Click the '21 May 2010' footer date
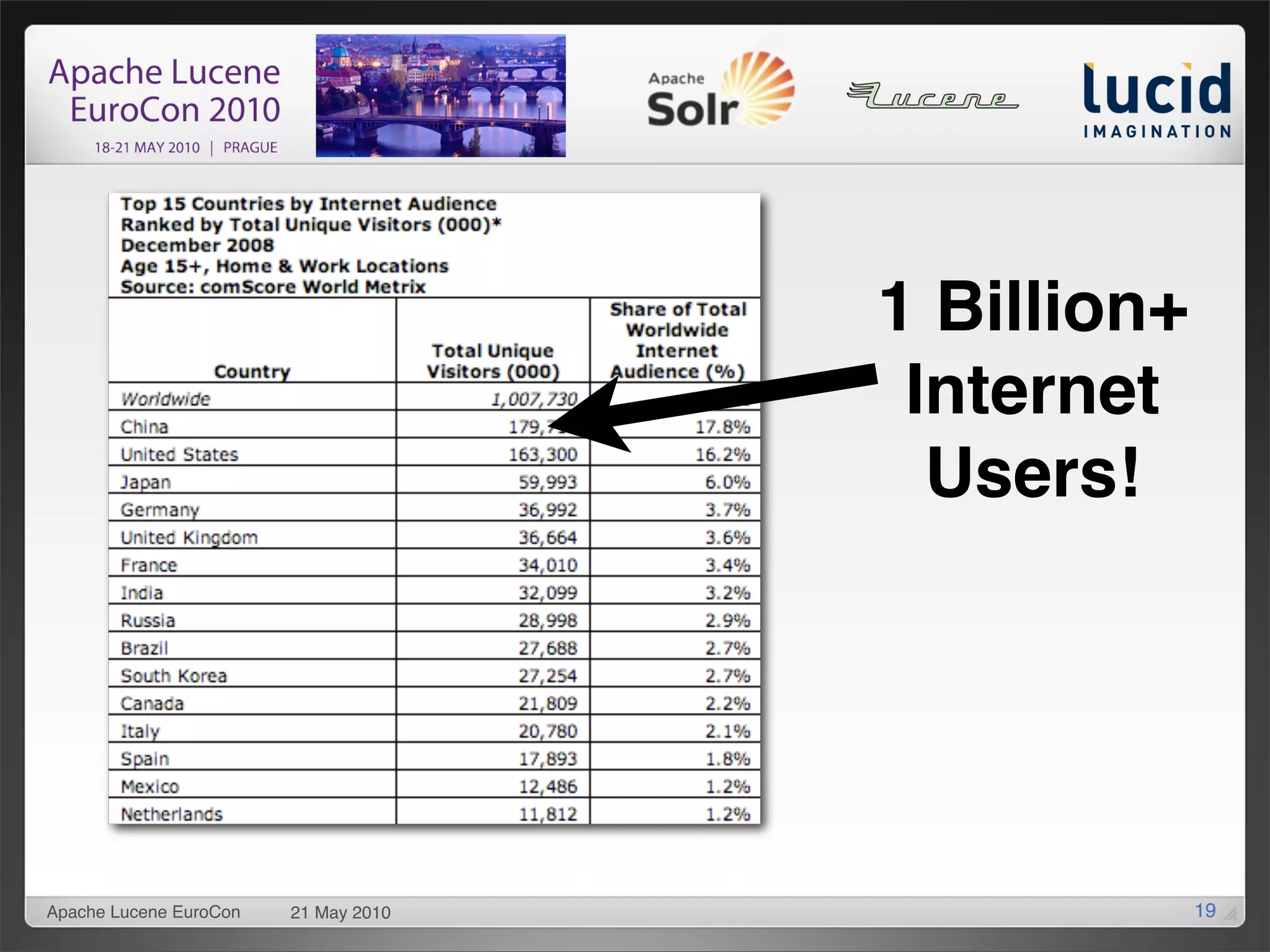This screenshot has width=1270, height=952. point(340,912)
